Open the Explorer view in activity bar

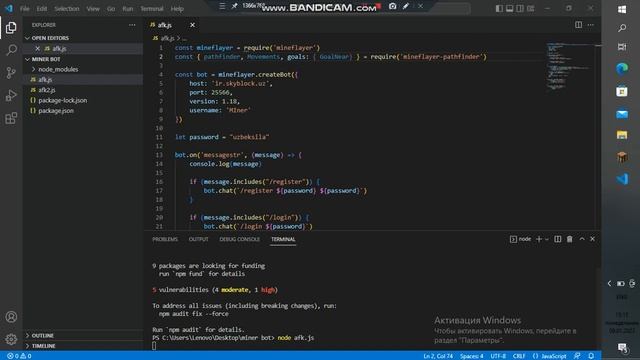[11, 28]
